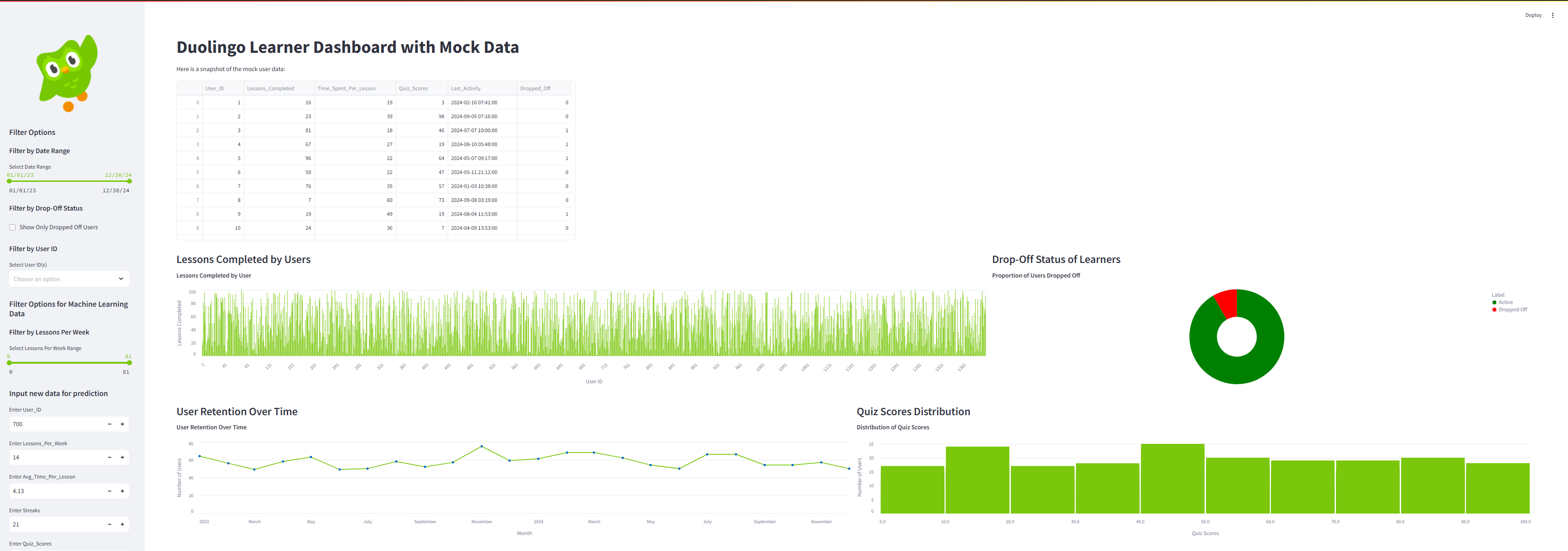Image resolution: width=1568 pixels, height=551 pixels.
Task: Add to Streaks value with plus button
Action: click(122, 524)
